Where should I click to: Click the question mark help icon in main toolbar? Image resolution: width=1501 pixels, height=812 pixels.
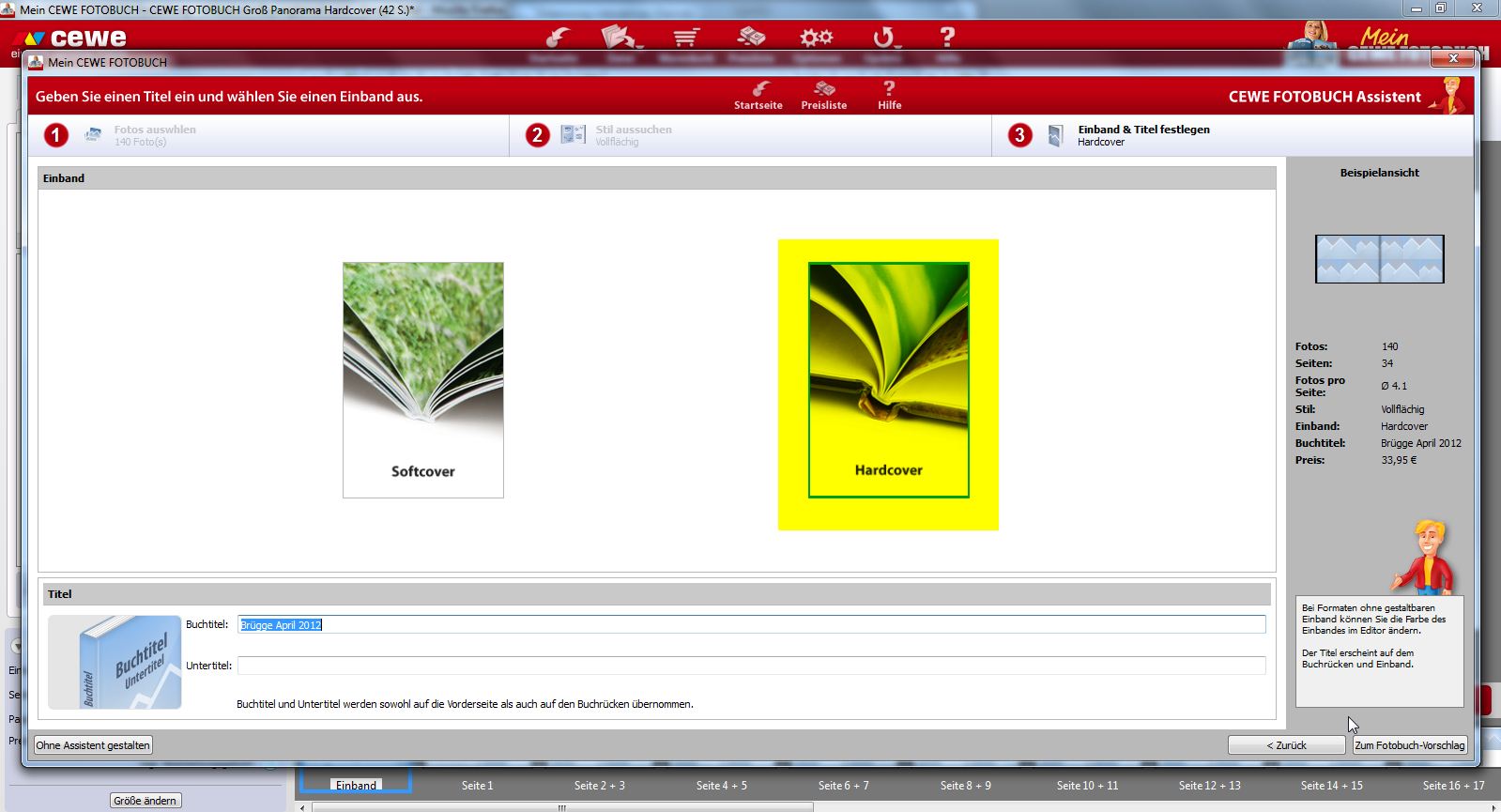coord(947,38)
